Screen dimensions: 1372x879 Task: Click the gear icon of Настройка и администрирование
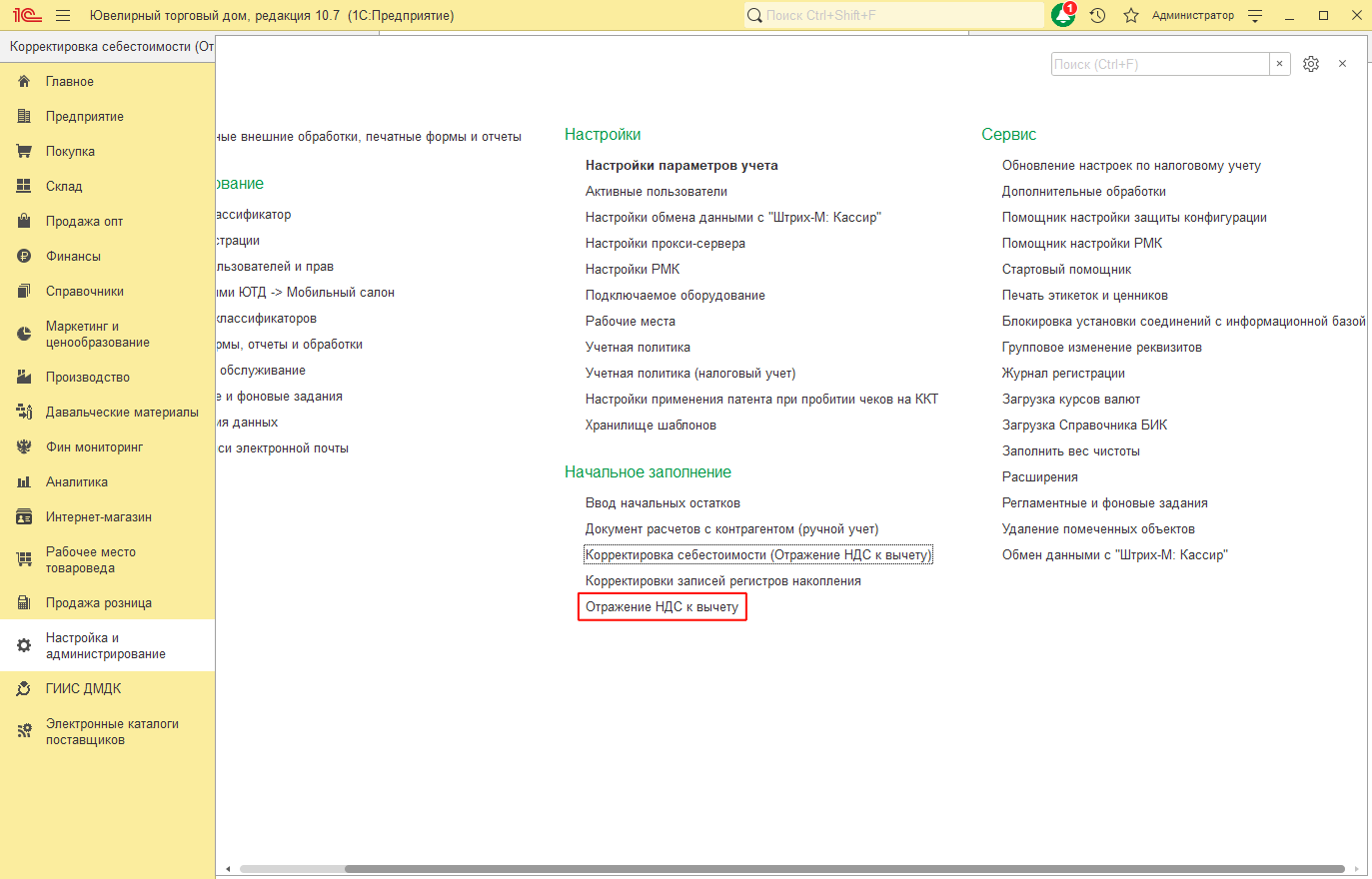pyautogui.click(x=24, y=646)
